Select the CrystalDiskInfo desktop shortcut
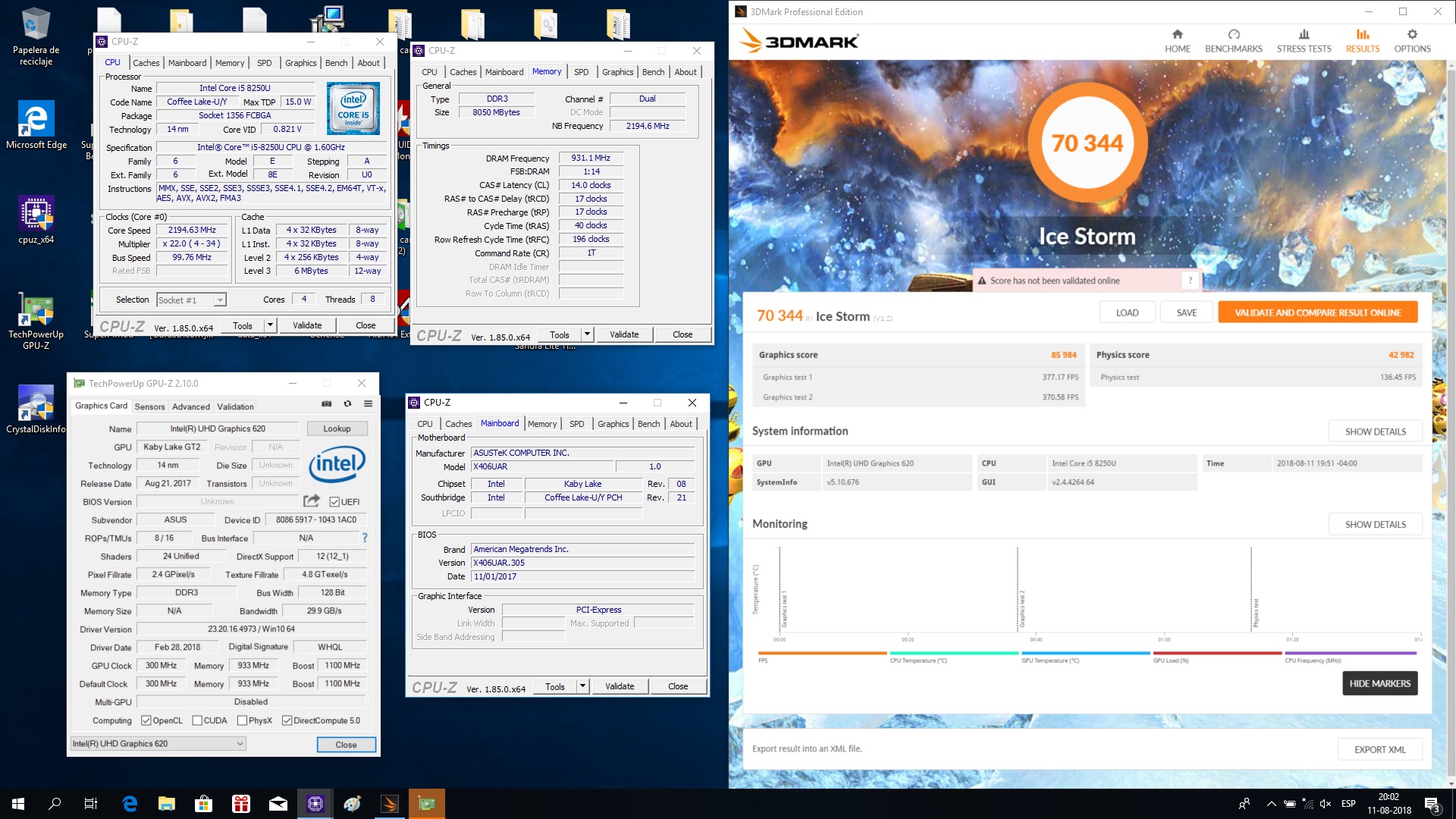 tap(36, 409)
